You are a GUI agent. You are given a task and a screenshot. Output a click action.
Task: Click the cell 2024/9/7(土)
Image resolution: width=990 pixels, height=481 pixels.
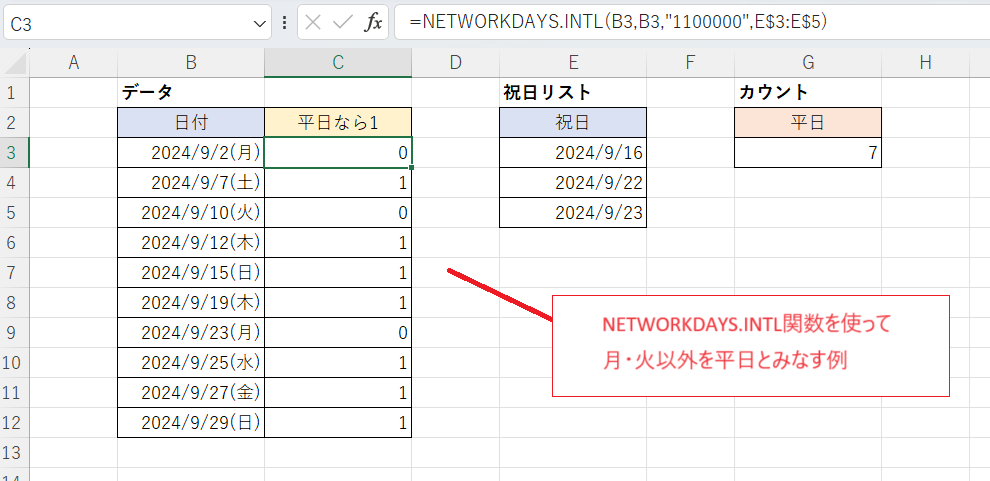point(191,182)
